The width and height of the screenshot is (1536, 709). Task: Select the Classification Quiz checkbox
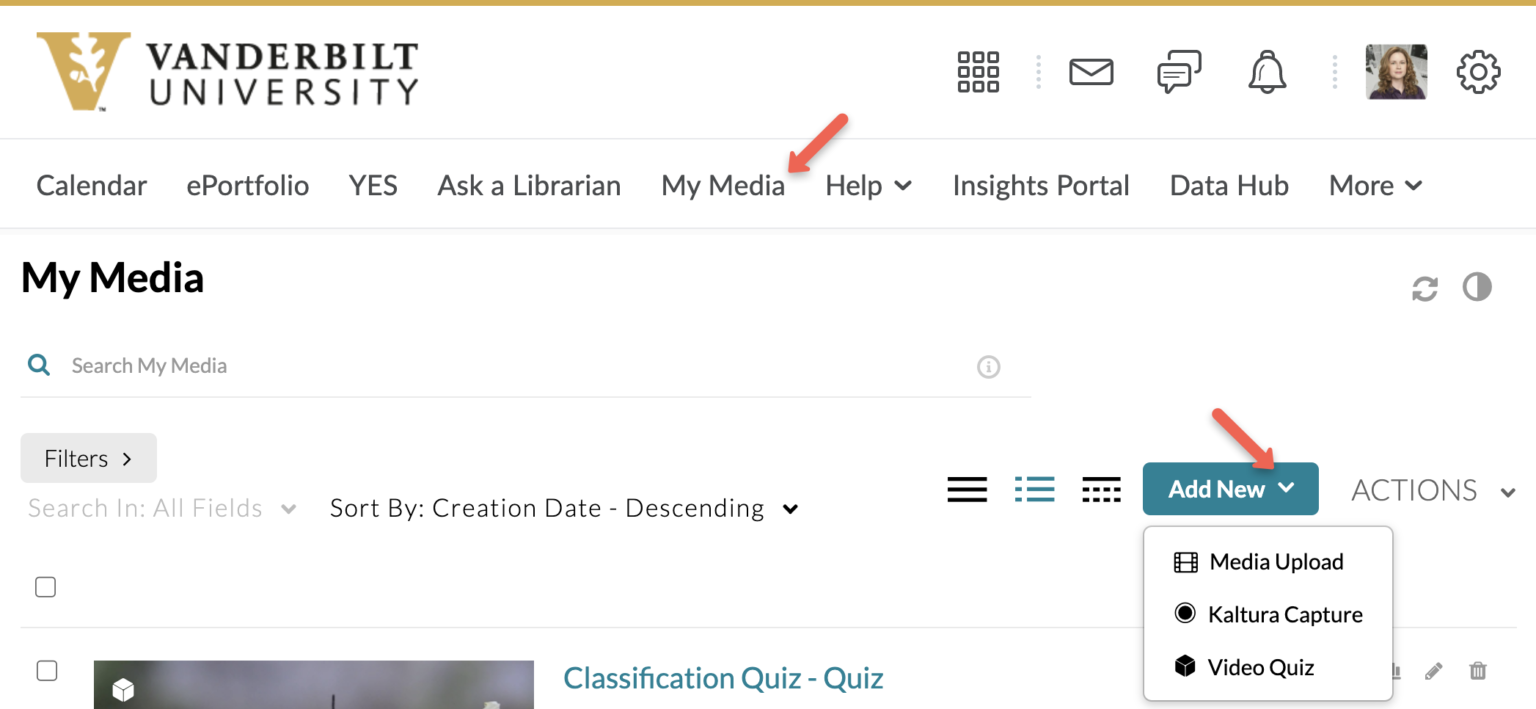[46, 671]
